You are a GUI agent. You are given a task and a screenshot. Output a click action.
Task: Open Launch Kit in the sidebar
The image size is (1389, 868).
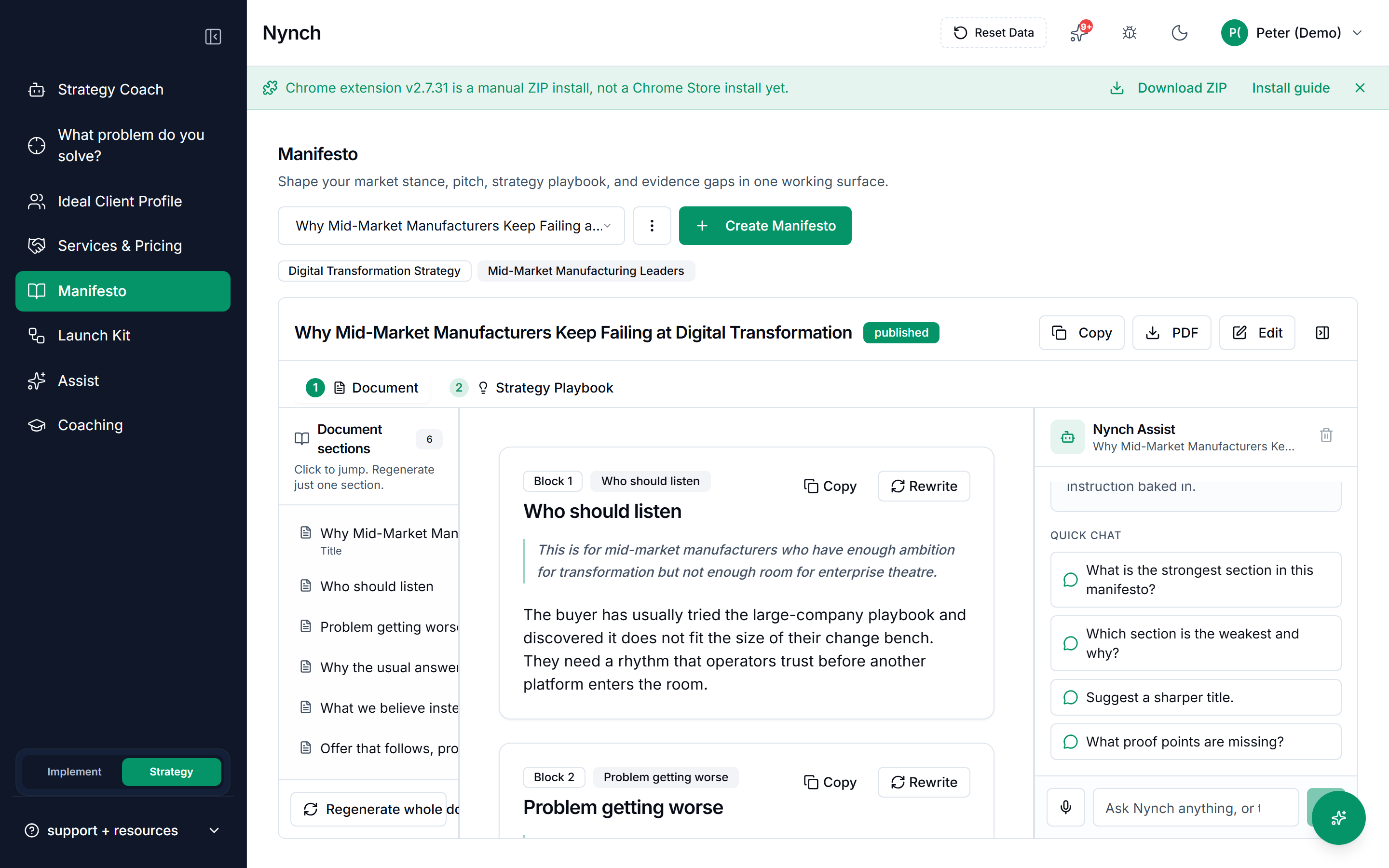pyautogui.click(x=123, y=335)
